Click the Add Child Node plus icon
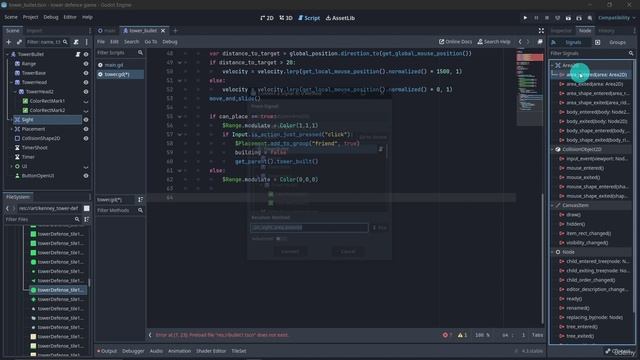The width and height of the screenshot is (640, 360). tap(9, 42)
